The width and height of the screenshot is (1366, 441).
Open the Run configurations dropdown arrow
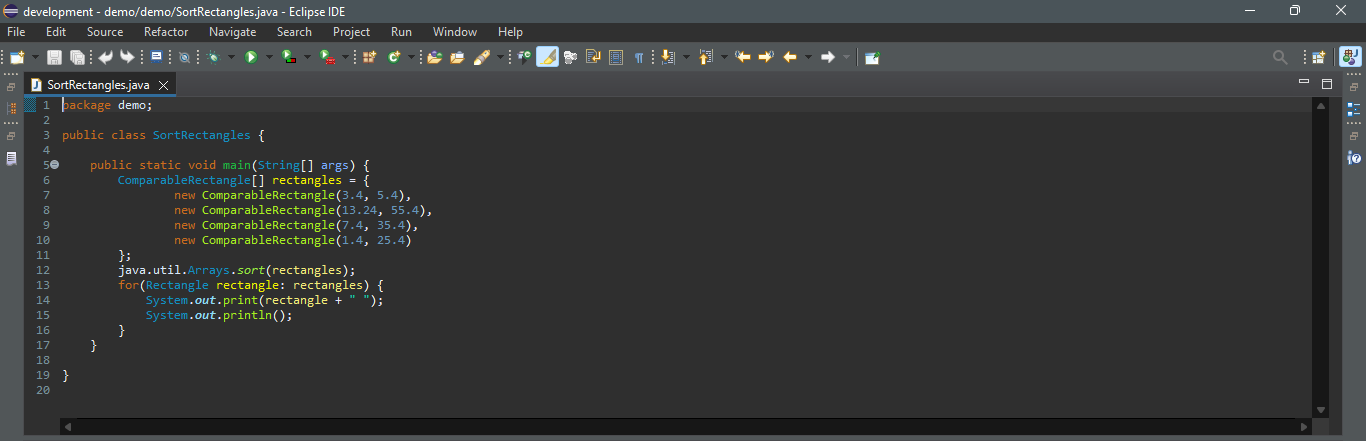point(269,57)
